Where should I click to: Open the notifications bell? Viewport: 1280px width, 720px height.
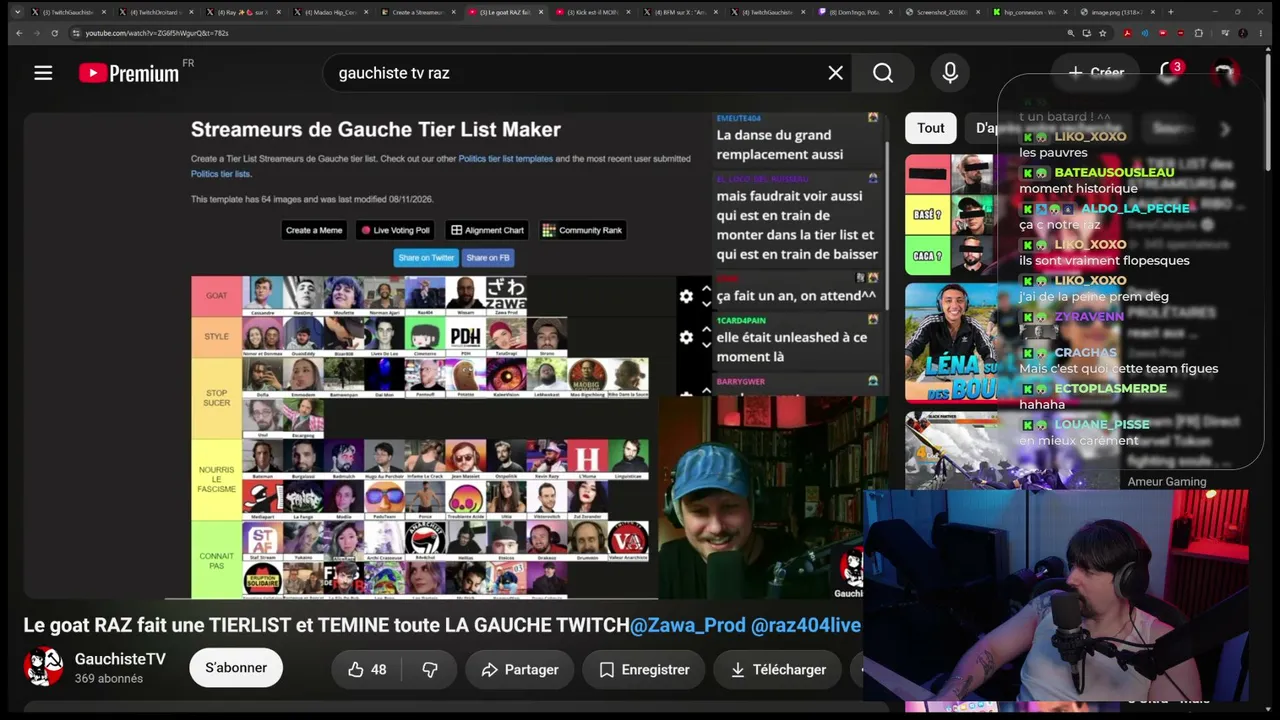(1168, 72)
